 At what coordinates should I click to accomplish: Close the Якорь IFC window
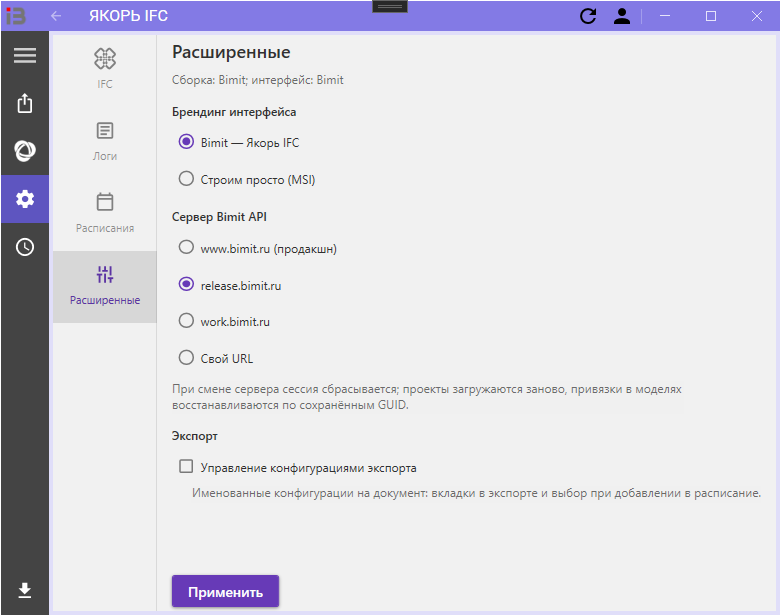757,16
